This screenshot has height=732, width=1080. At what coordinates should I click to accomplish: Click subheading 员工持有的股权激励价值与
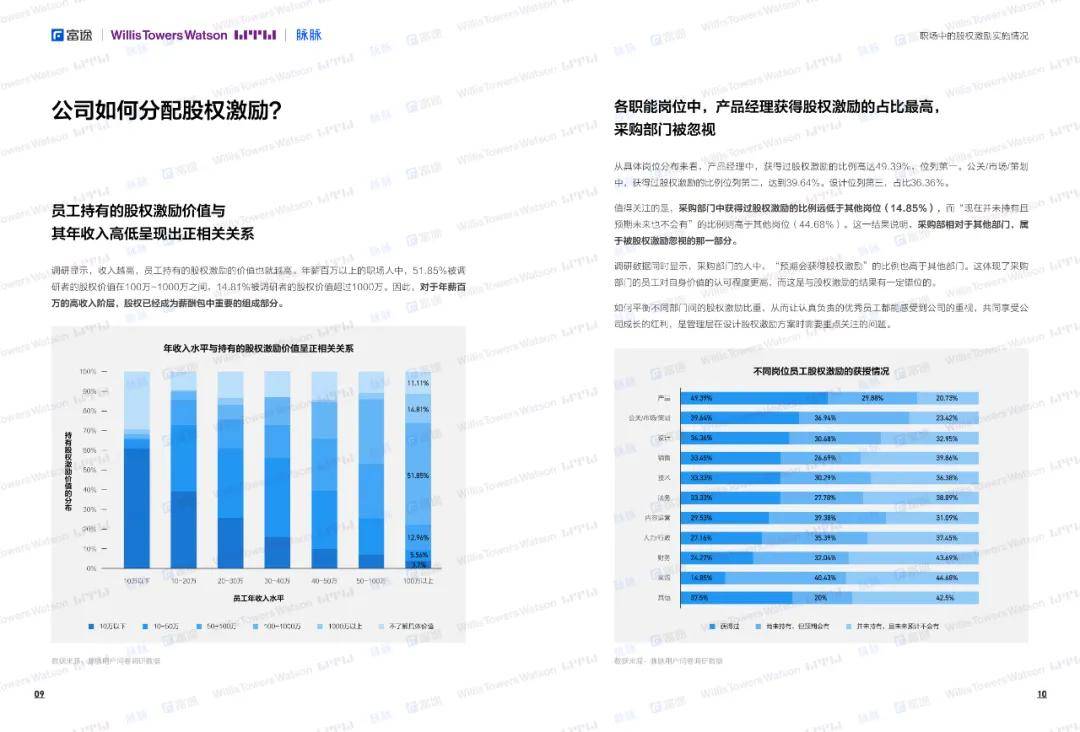coord(138,211)
